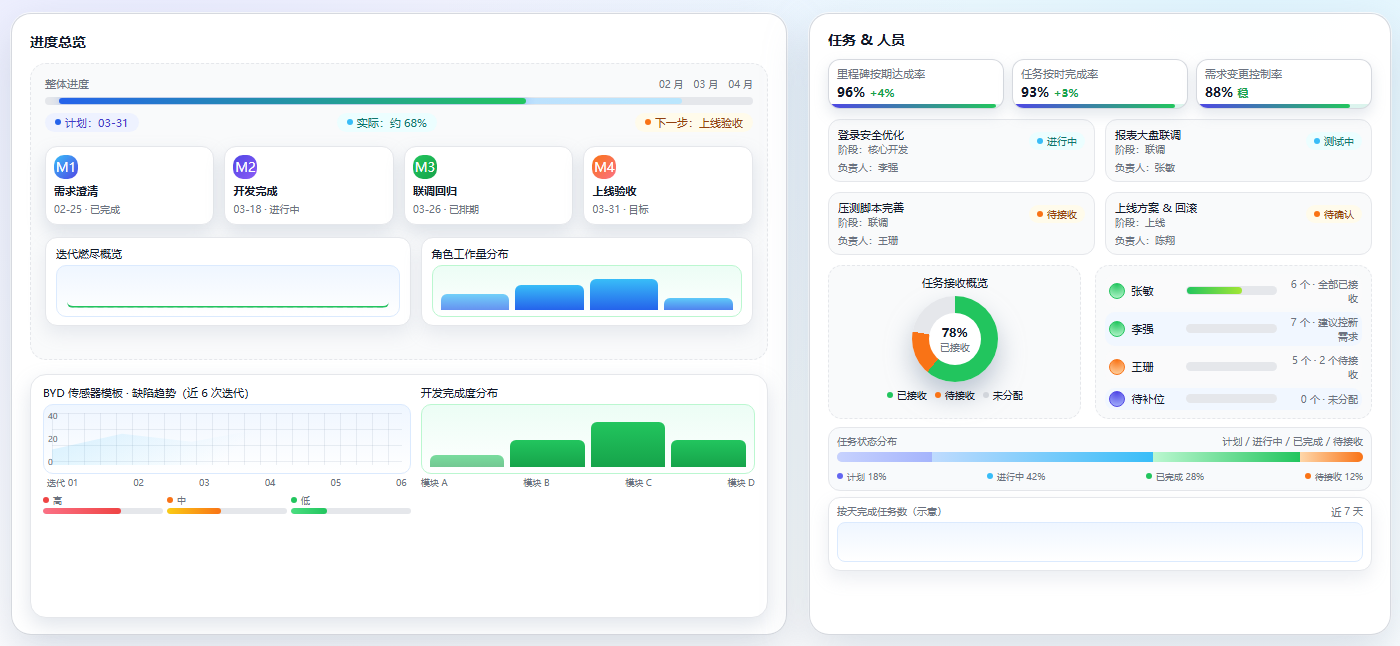Image resolution: width=1400 pixels, height=646 pixels.
Task: Click the orange 中 severity bar
Action: point(227,511)
